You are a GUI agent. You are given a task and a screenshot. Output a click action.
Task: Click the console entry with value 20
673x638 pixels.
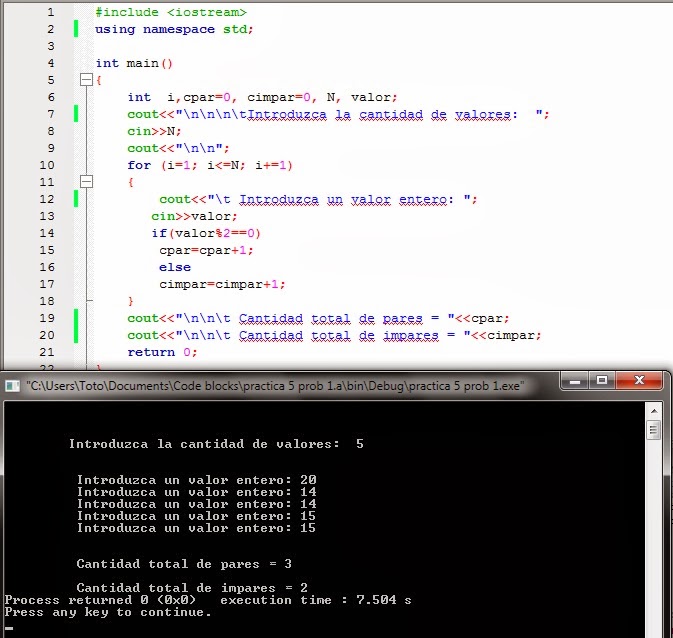197,480
